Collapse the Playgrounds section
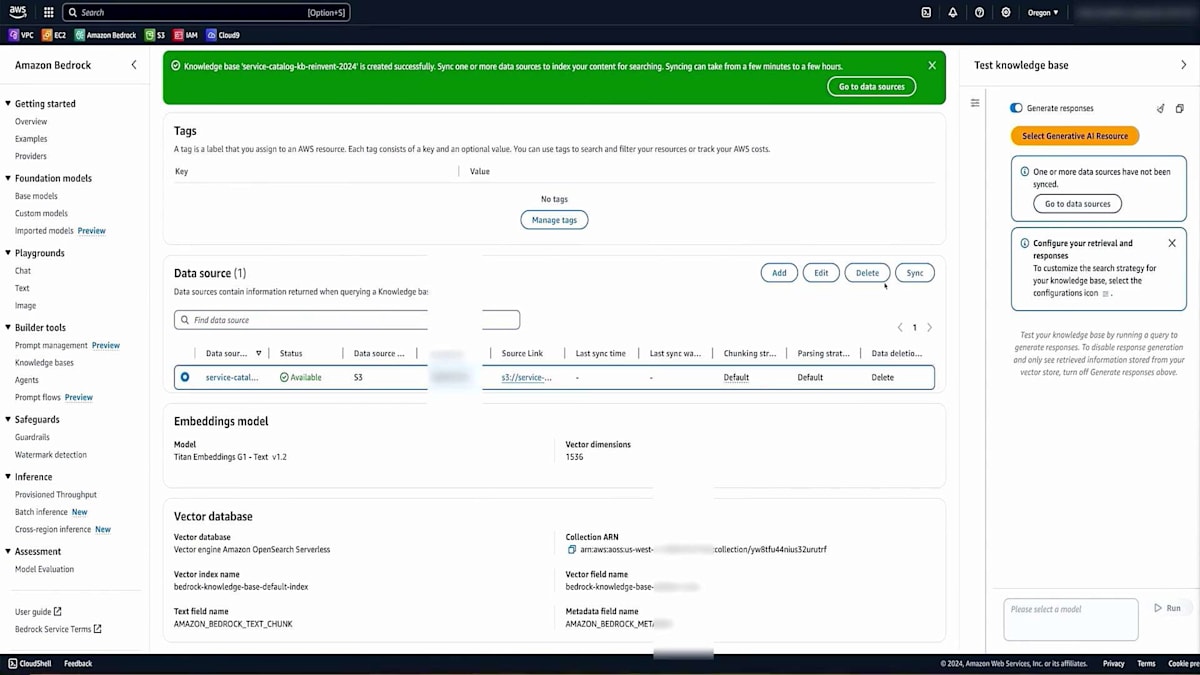Image resolution: width=1200 pixels, height=675 pixels. [x=8, y=253]
